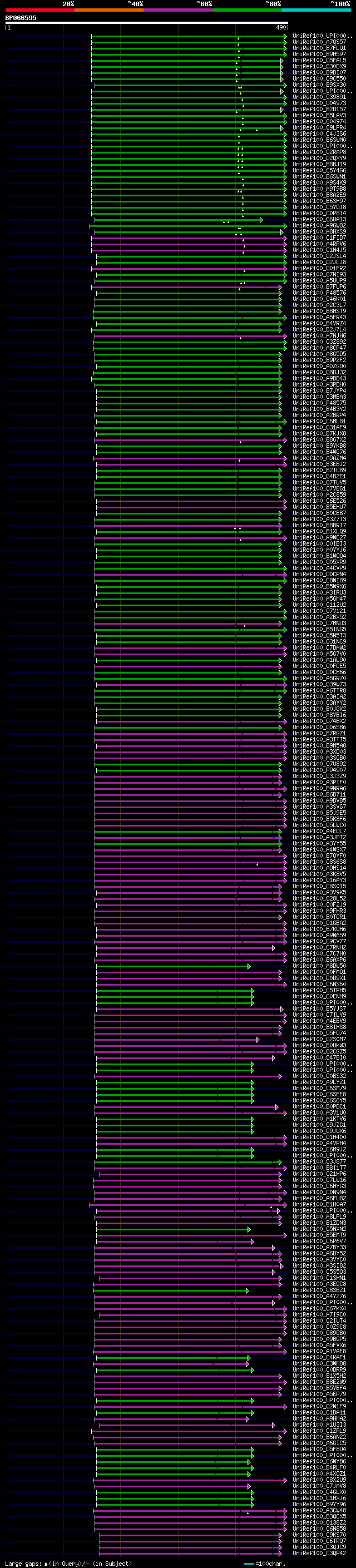Click hit label UniRef100_C3QP42
The image size is (356, 1568).
tap(319, 1554)
